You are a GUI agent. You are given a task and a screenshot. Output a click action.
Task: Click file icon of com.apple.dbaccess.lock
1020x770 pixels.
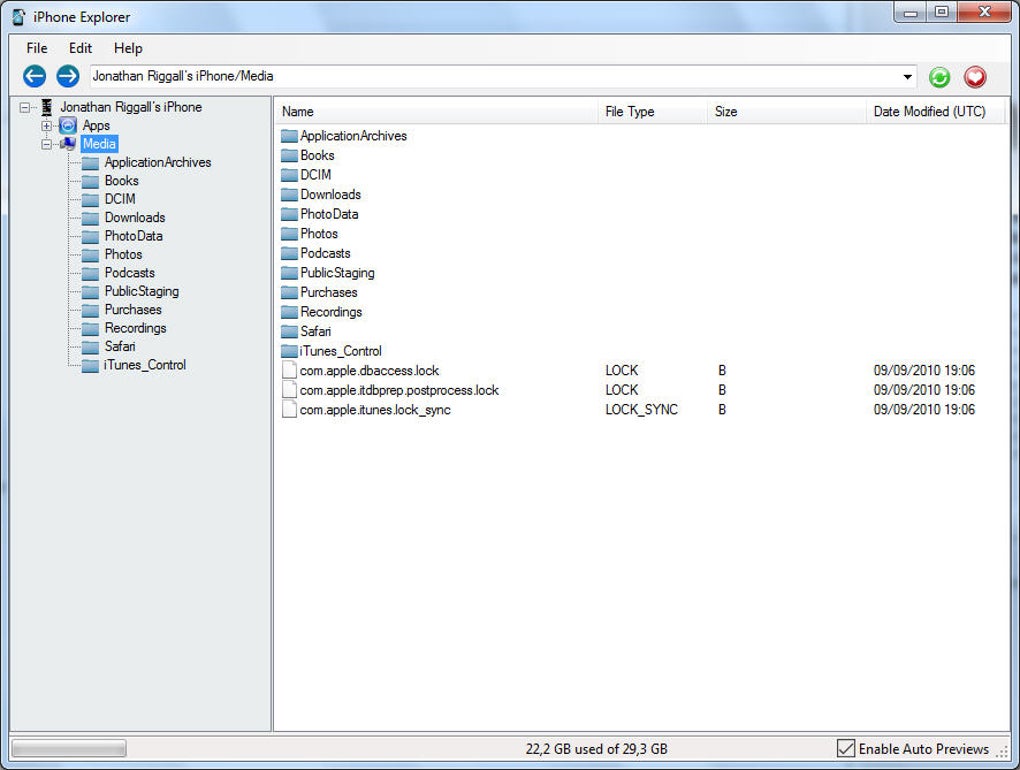click(289, 370)
